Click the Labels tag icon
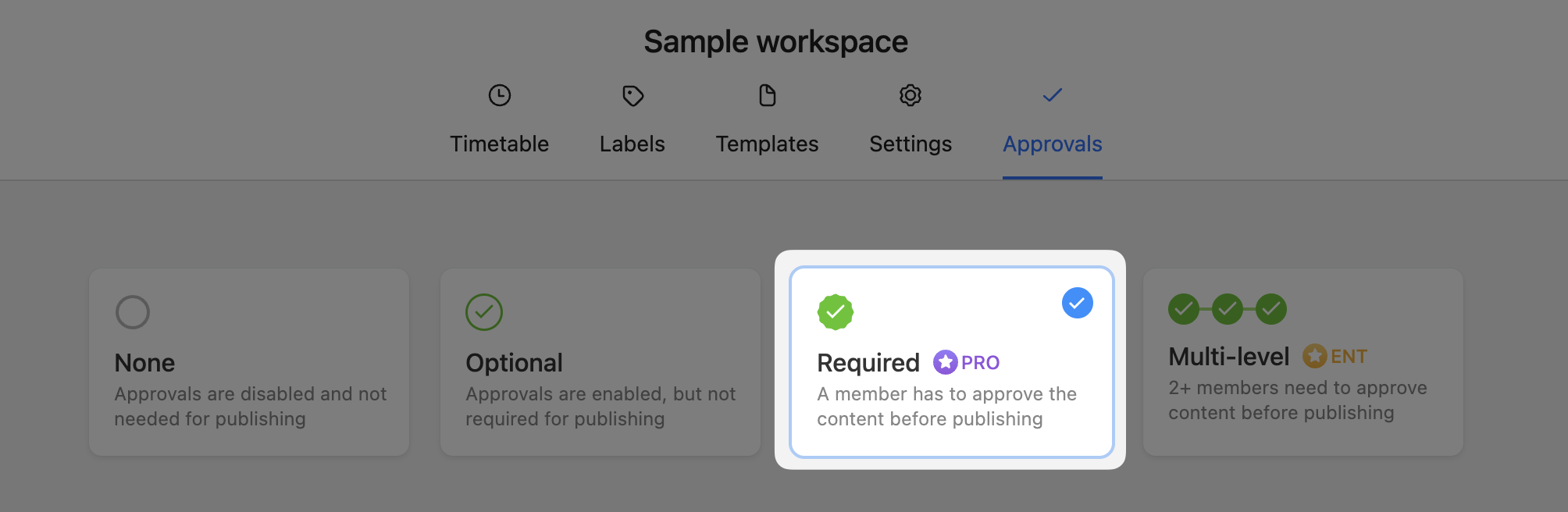The image size is (1568, 512). [633, 95]
